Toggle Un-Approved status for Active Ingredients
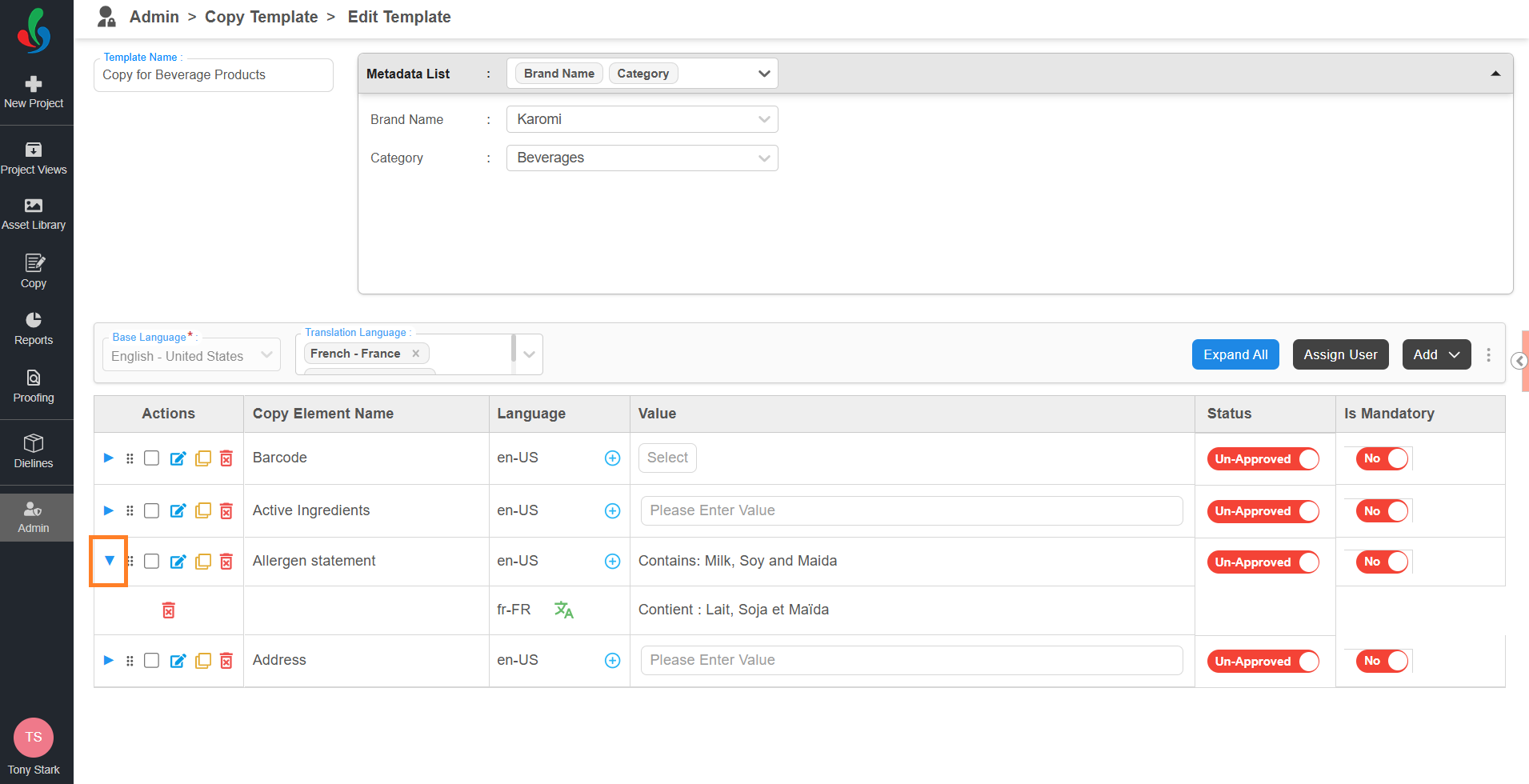Image resolution: width=1529 pixels, height=784 pixels. 1263,511
